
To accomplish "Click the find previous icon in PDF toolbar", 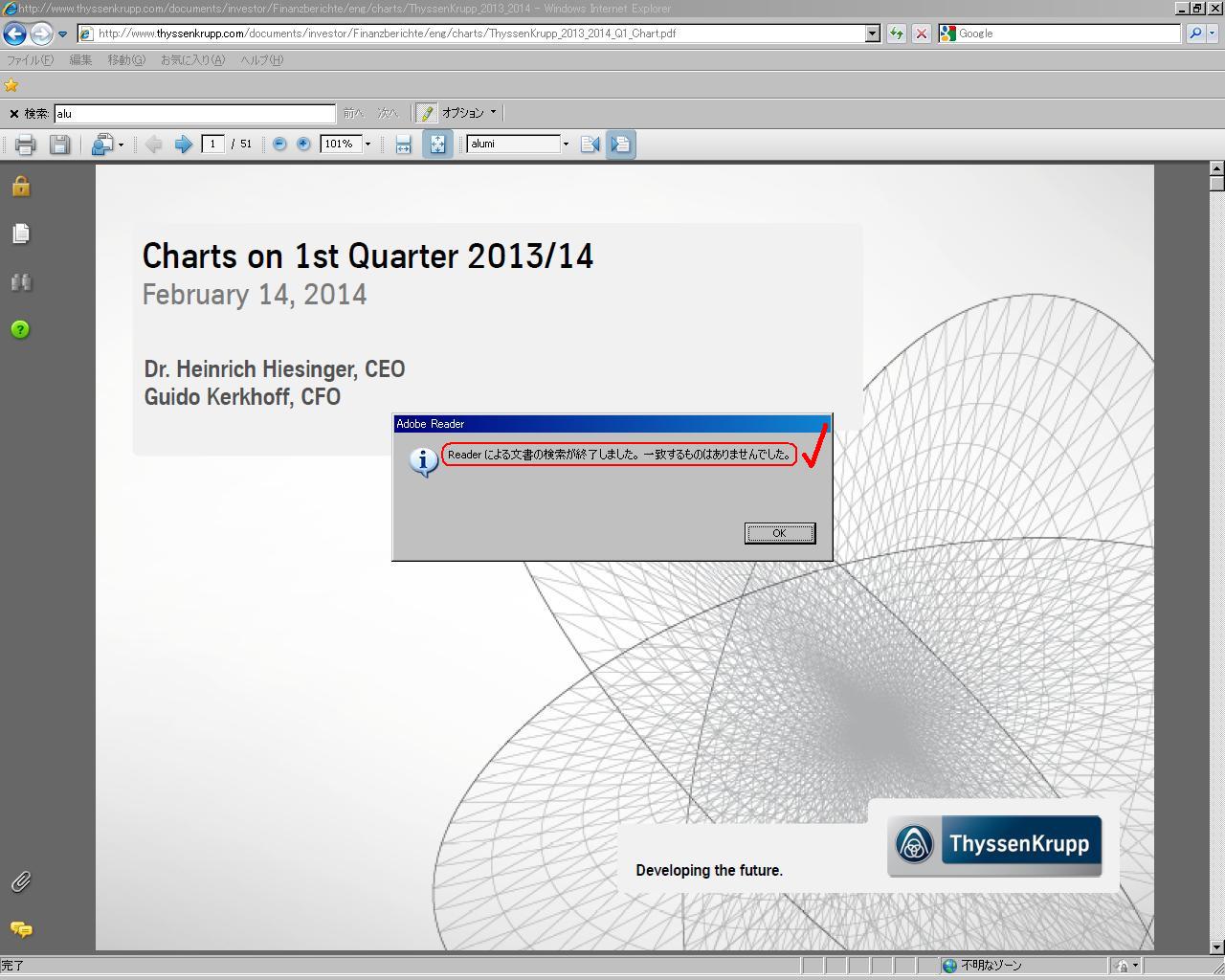I will click(x=590, y=145).
